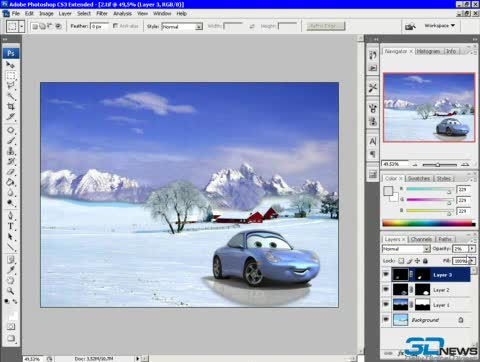Select the Paint Bucket tool
Image resolution: width=480 pixels, height=362 pixels.
coord(11,182)
